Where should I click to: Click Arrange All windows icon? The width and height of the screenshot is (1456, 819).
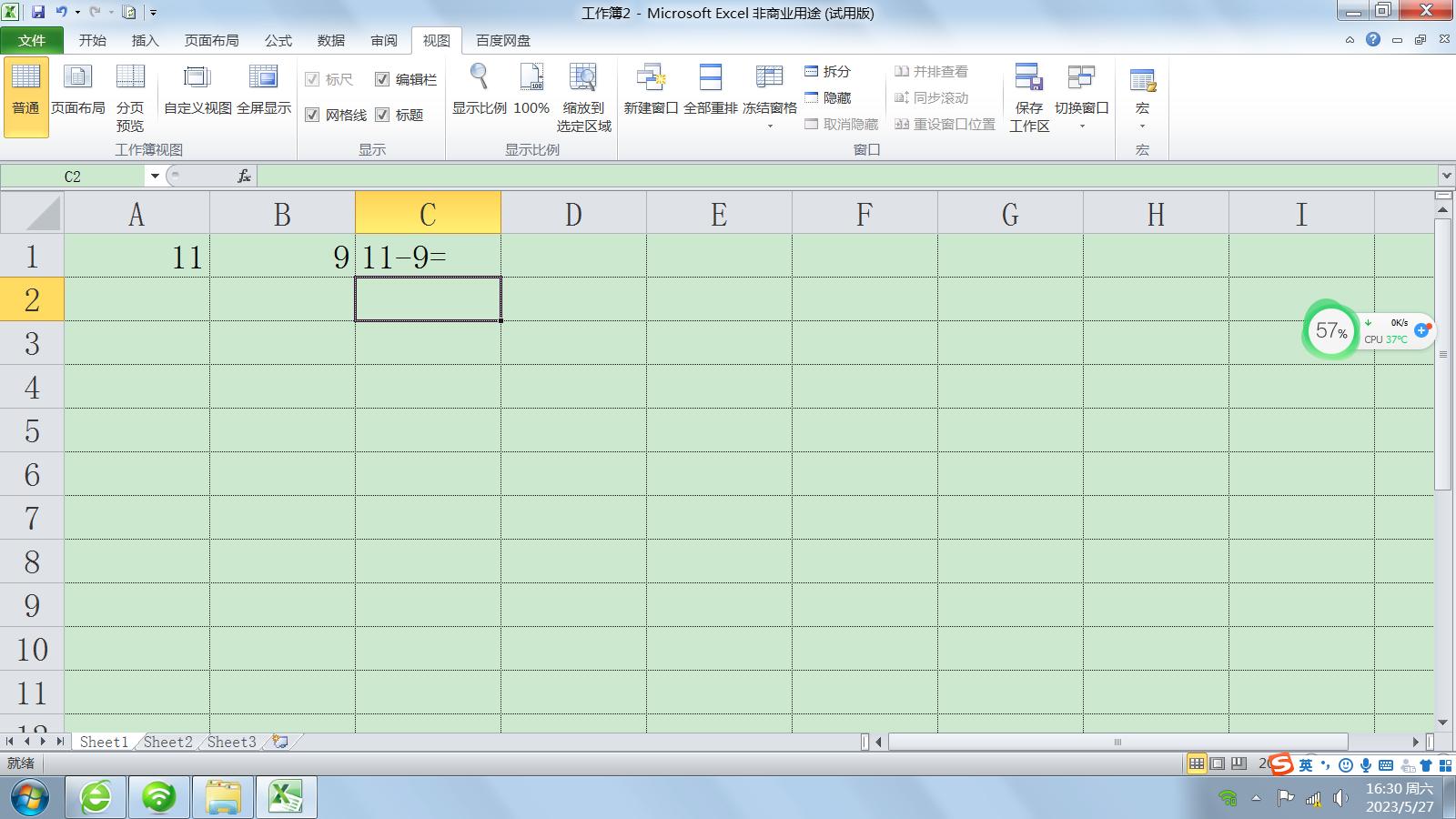coord(710,78)
